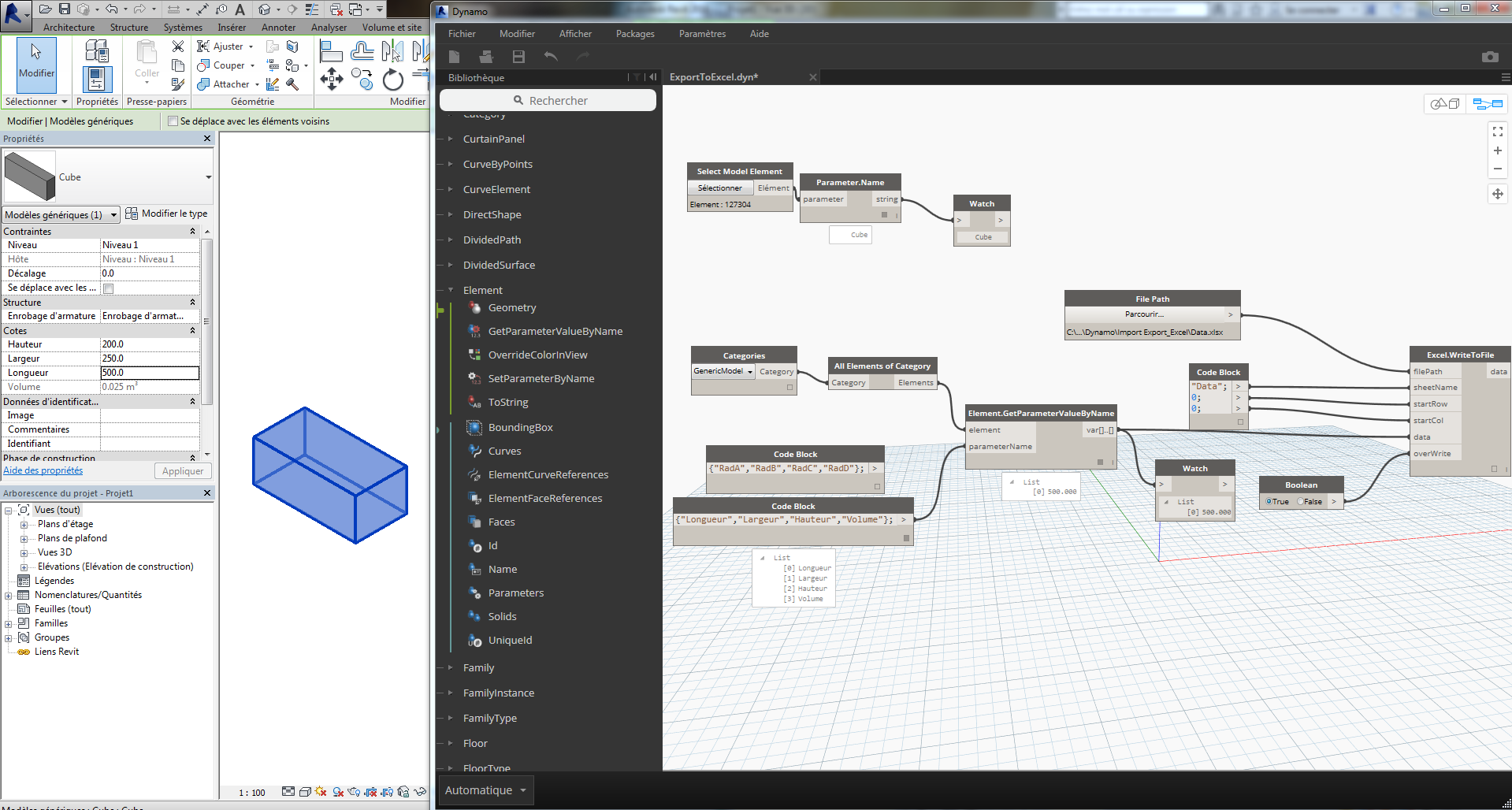This screenshot has width=1512, height=810.
Task: Open the GenericModel category dropdown
Action: [723, 371]
